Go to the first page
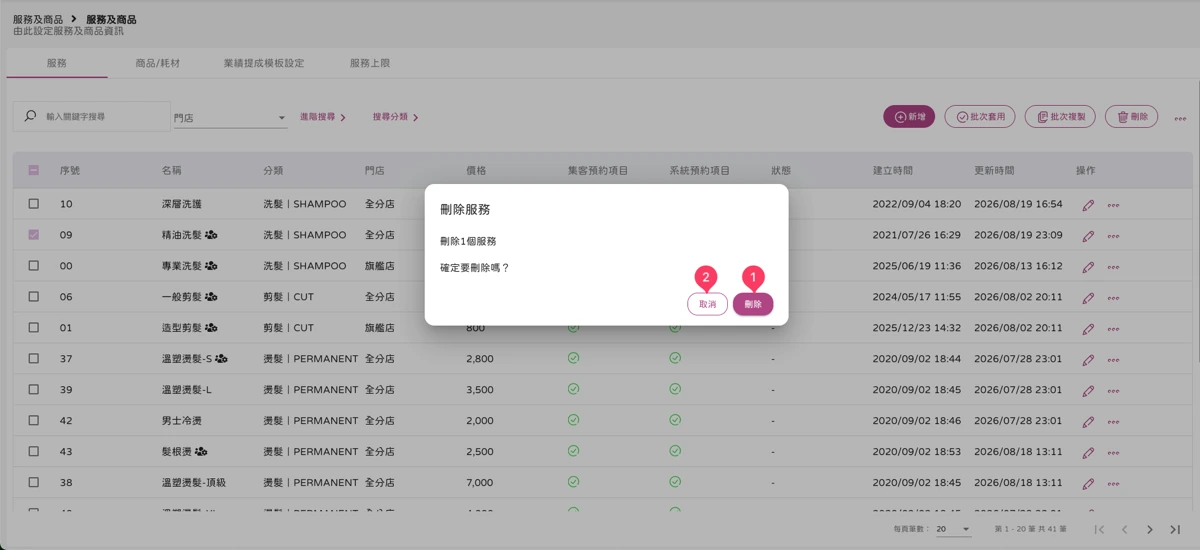This screenshot has height=550, width=1200. coord(1099,529)
